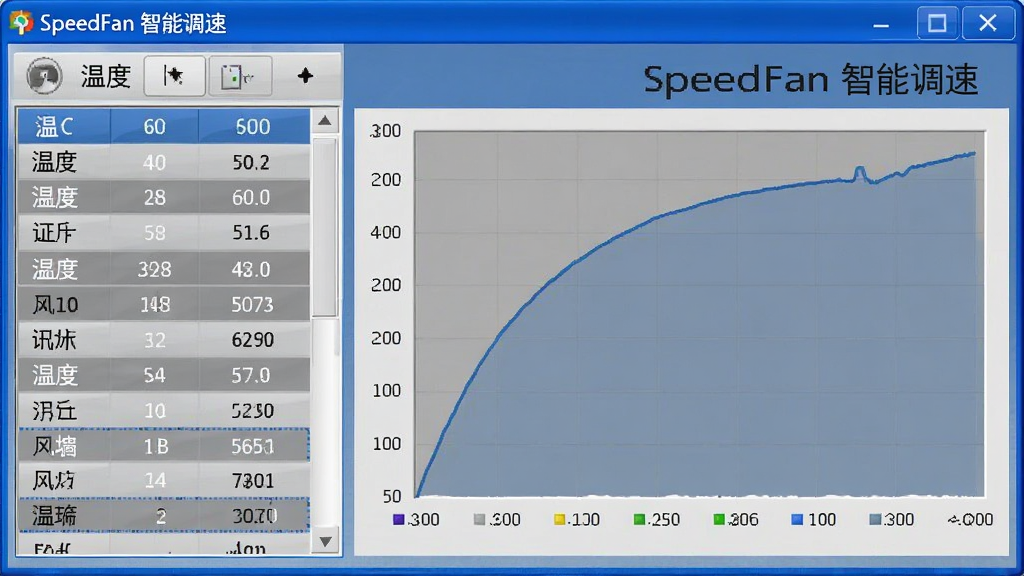The height and width of the screenshot is (576, 1024).
Task: Click the 500 header cell
Action: click(x=253, y=126)
